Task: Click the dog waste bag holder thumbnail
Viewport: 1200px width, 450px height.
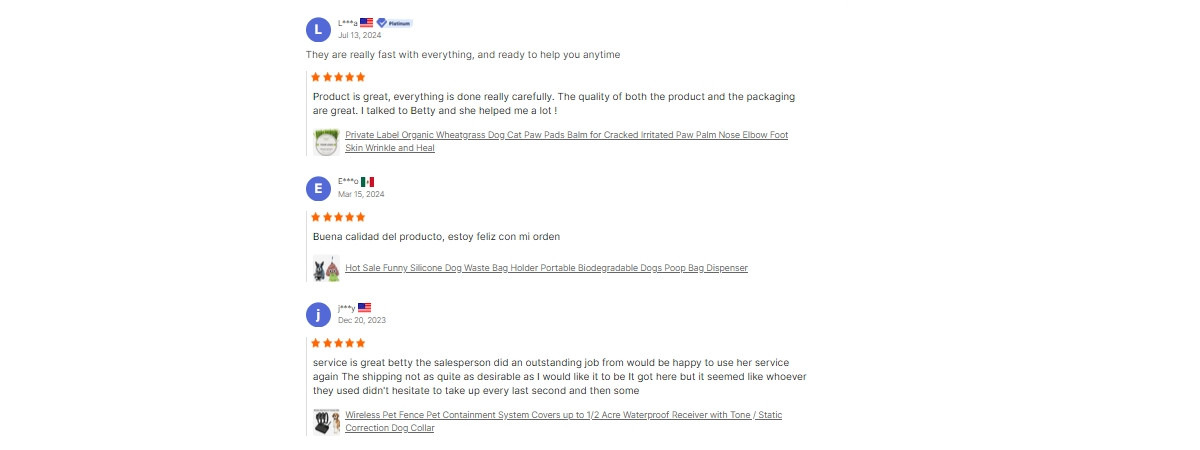Action: click(x=326, y=268)
